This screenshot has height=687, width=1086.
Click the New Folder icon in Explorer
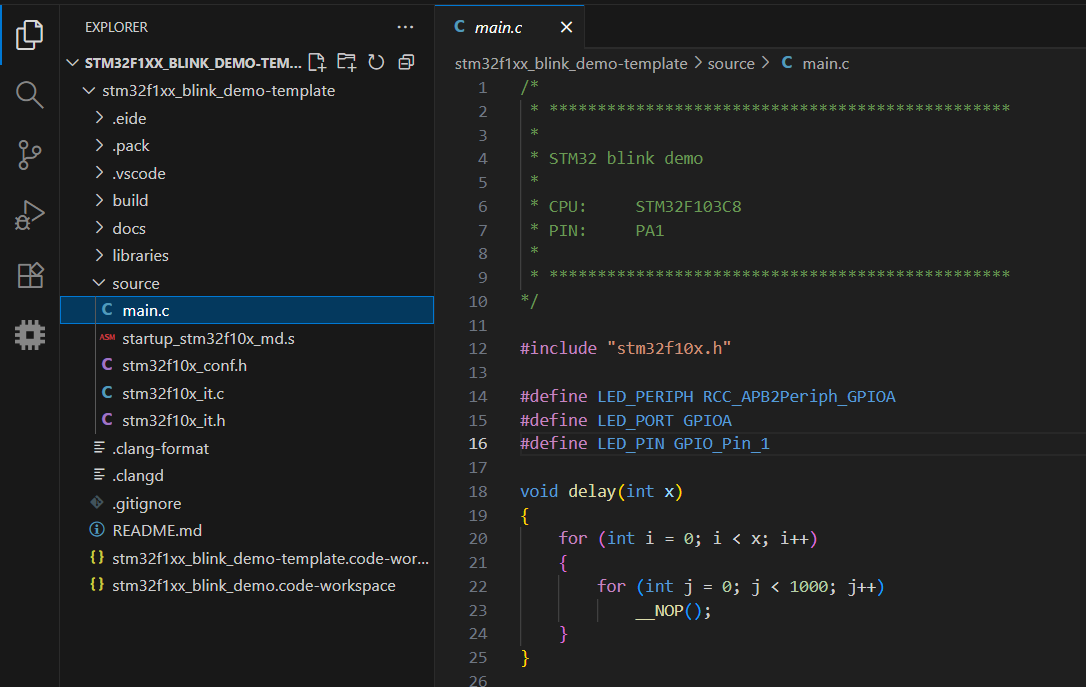(x=346, y=62)
